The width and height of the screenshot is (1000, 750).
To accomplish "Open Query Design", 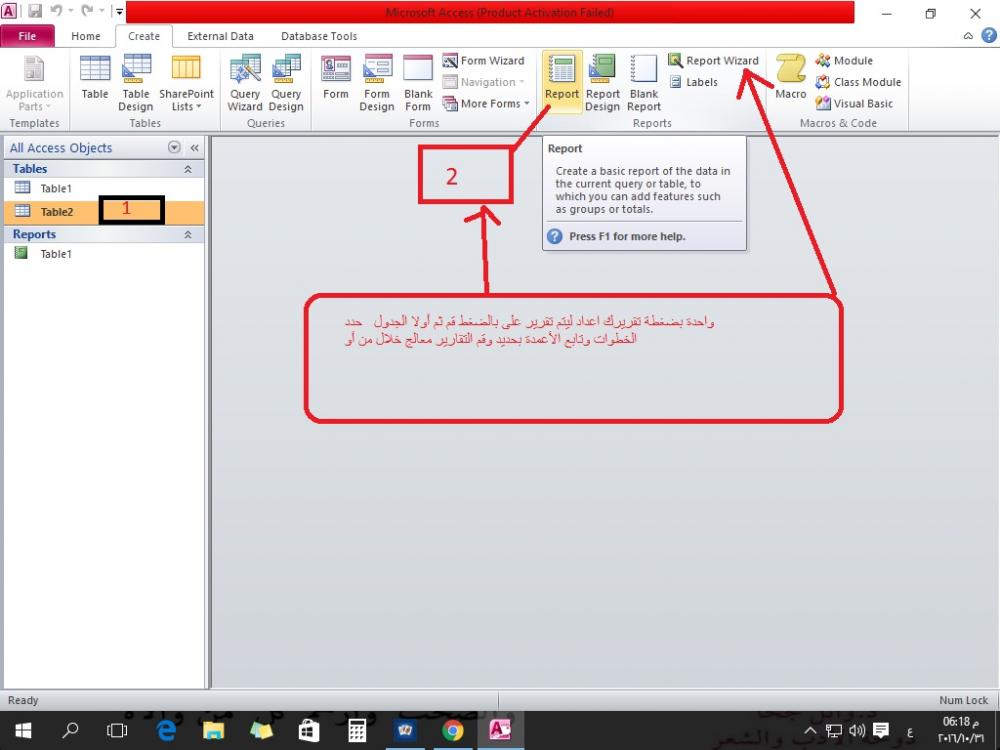I will [286, 84].
